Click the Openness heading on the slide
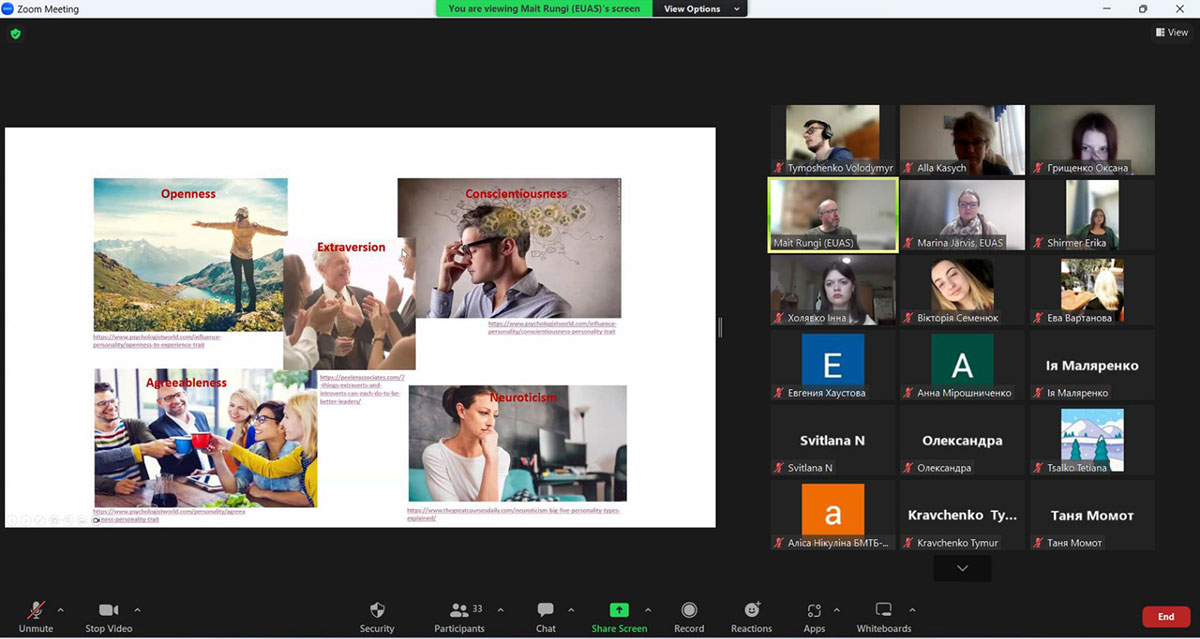The width and height of the screenshot is (1200, 639). pyautogui.click(x=188, y=194)
